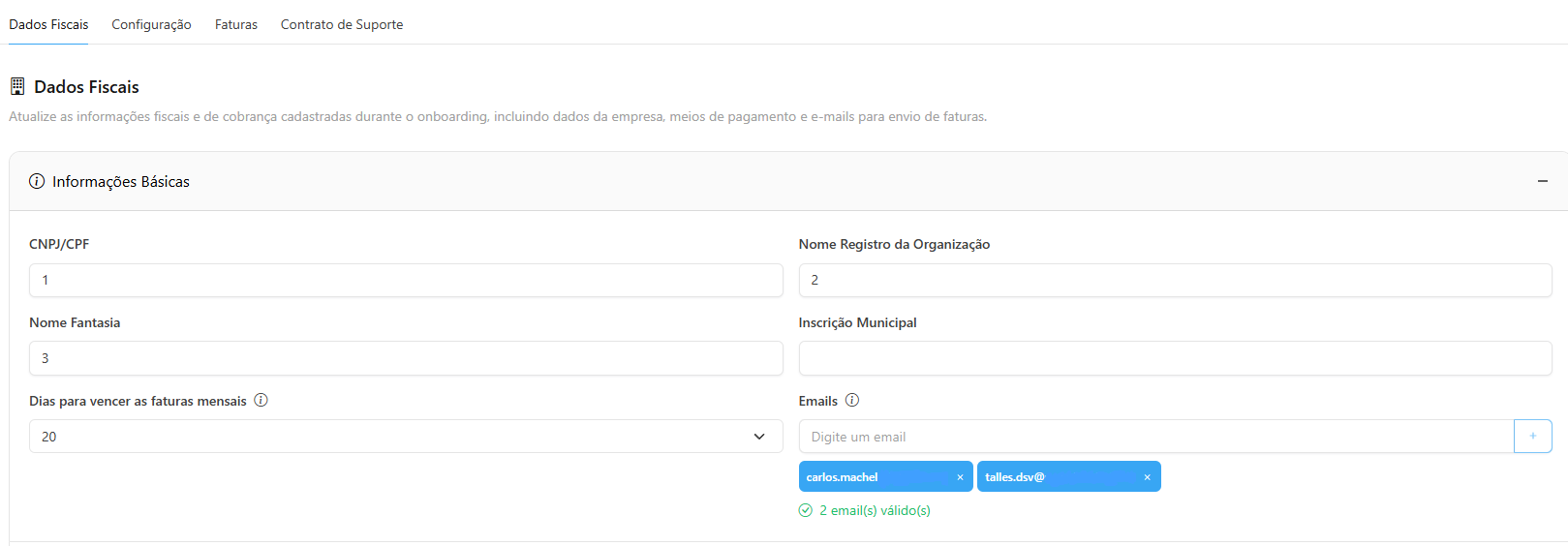This screenshot has width=1568, height=546.
Task: Collapse the Informações Básicas section with minus icon
Action: [1542, 182]
